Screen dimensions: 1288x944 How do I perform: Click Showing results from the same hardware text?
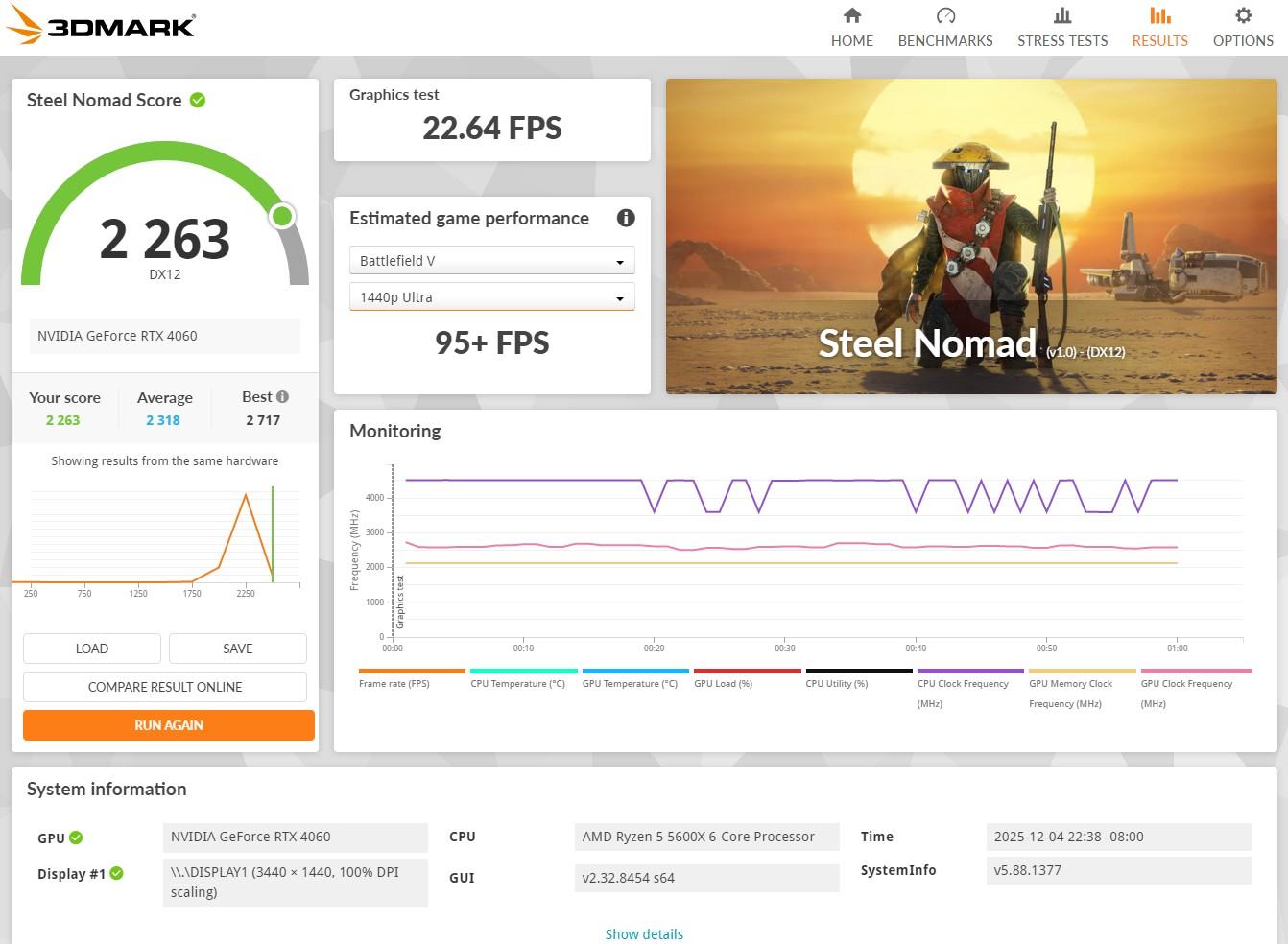click(x=165, y=461)
